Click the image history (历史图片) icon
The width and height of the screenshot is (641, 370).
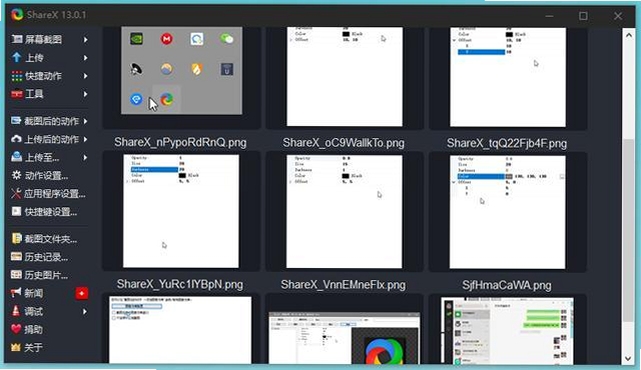16,274
